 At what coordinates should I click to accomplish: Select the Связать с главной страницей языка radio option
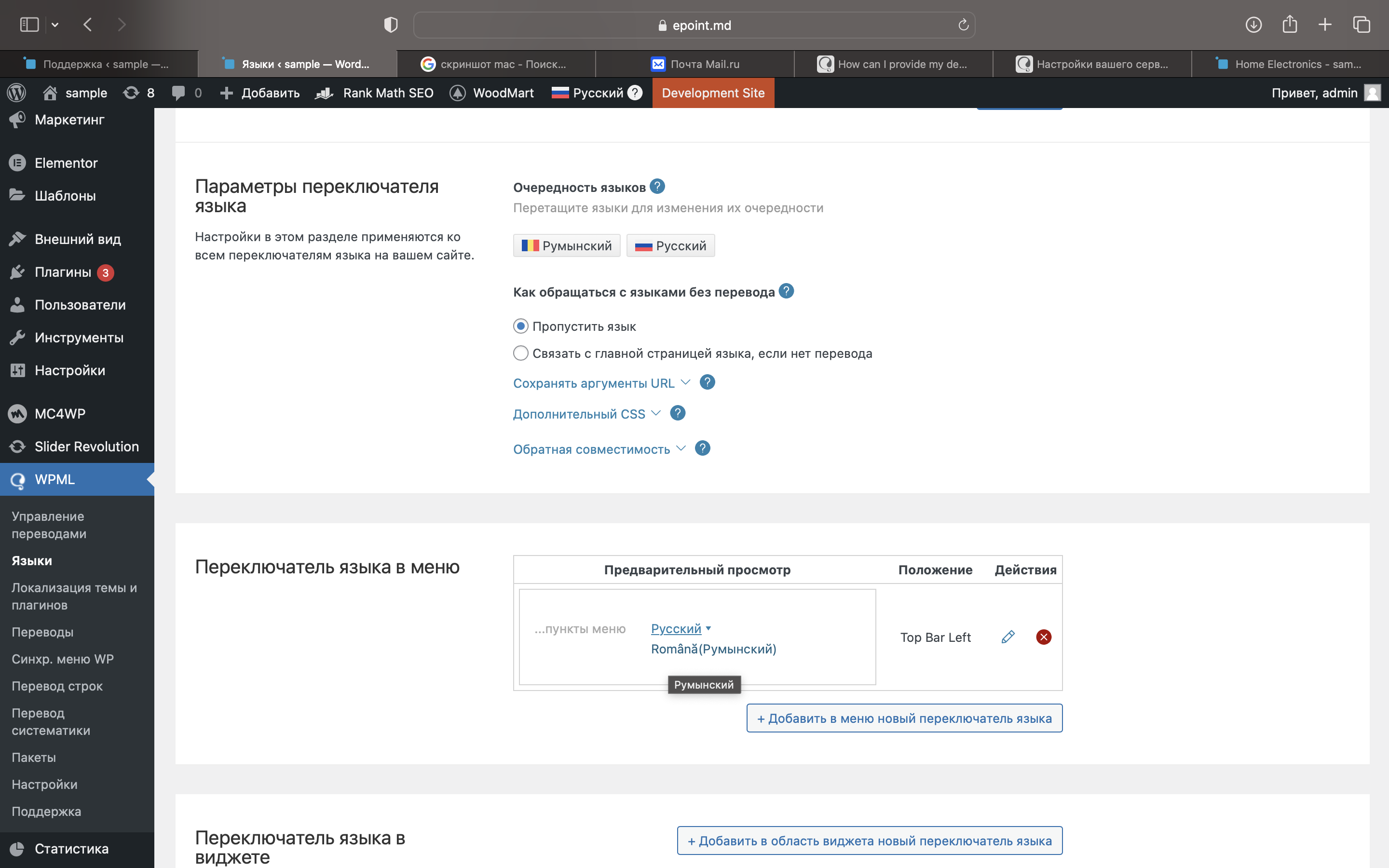pos(520,353)
